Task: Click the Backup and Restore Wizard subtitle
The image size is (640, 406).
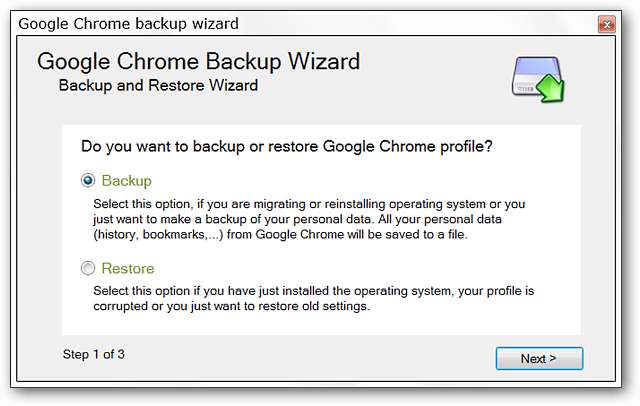Action: pos(158,86)
